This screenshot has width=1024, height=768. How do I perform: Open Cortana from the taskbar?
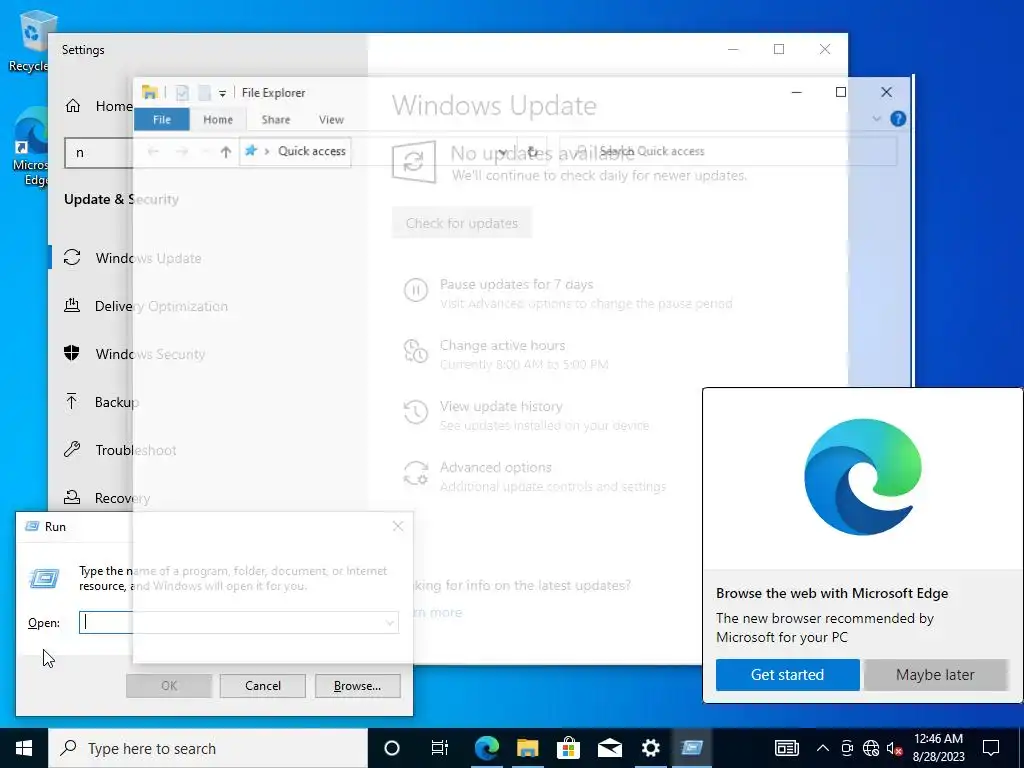(392, 748)
